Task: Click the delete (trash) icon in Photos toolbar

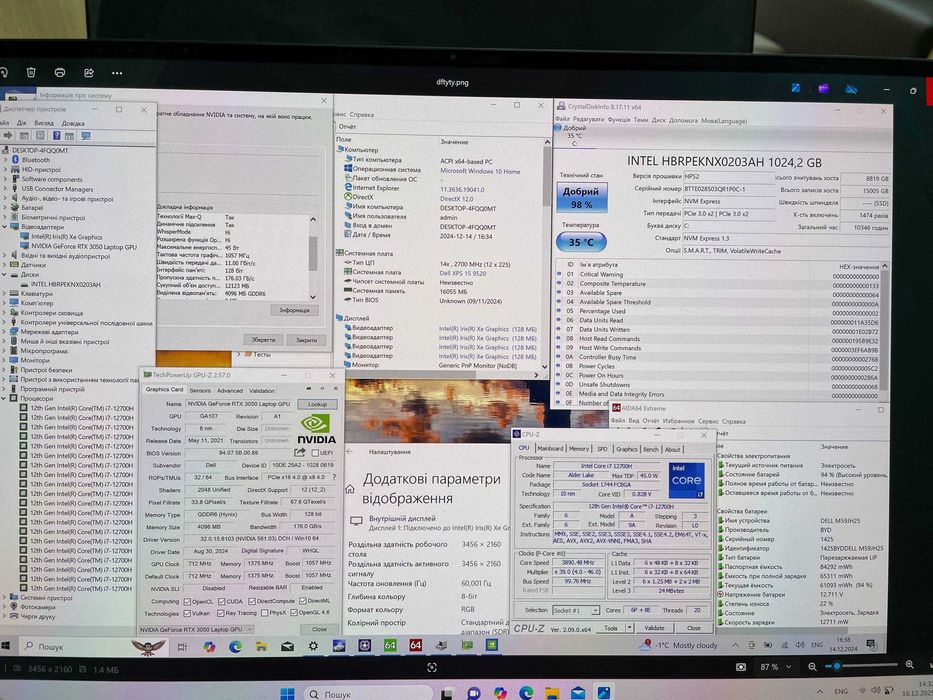Action: pos(31,73)
